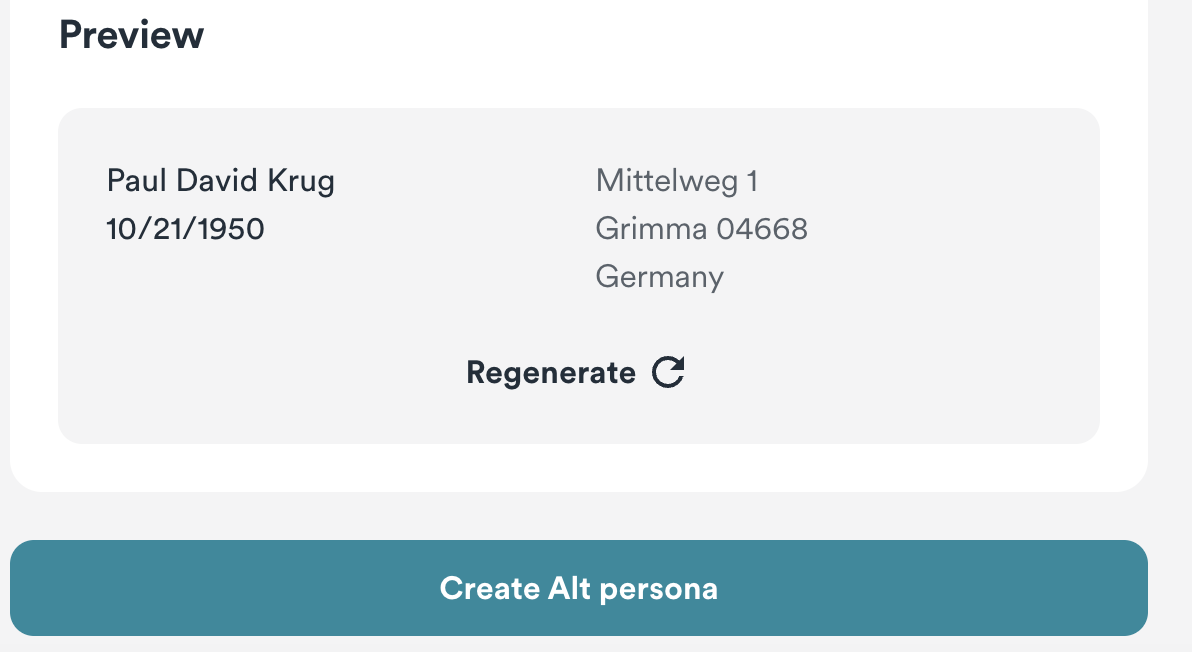Activate the teal Create Alt persona bar

click(x=578, y=589)
